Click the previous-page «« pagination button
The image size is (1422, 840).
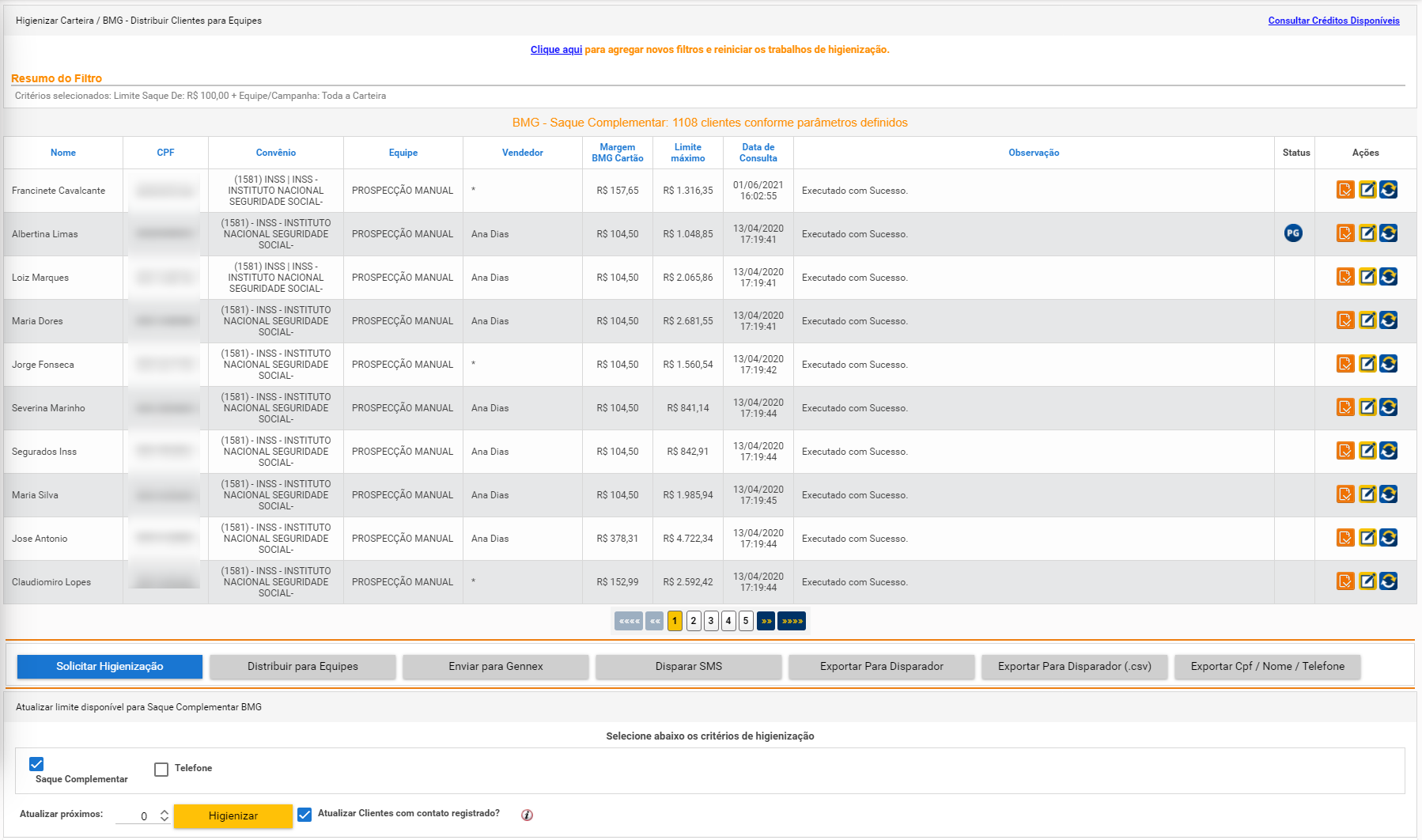[x=655, y=621]
